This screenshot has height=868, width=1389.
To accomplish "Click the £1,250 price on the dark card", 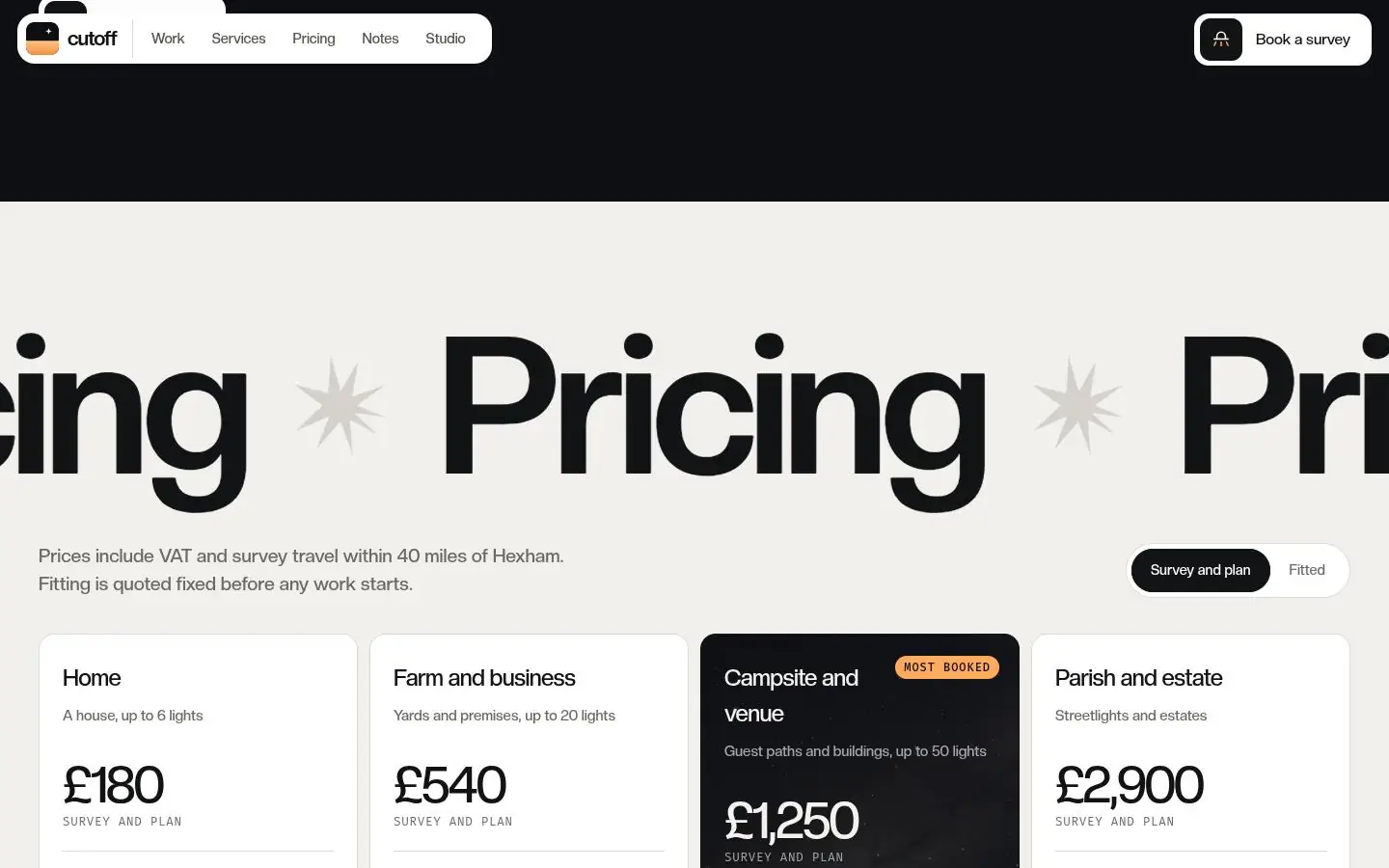I will coord(791,821).
